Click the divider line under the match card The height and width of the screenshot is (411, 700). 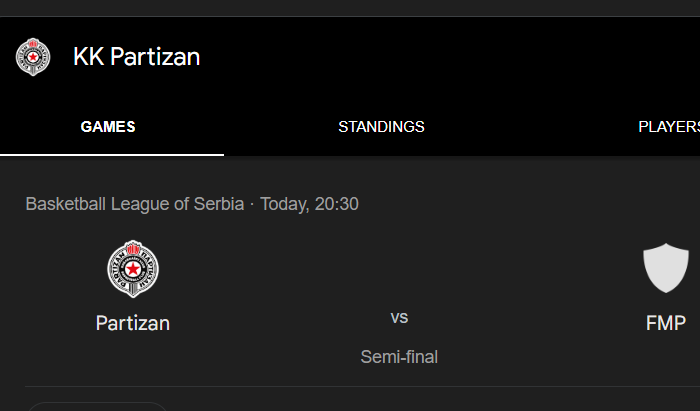click(362, 386)
